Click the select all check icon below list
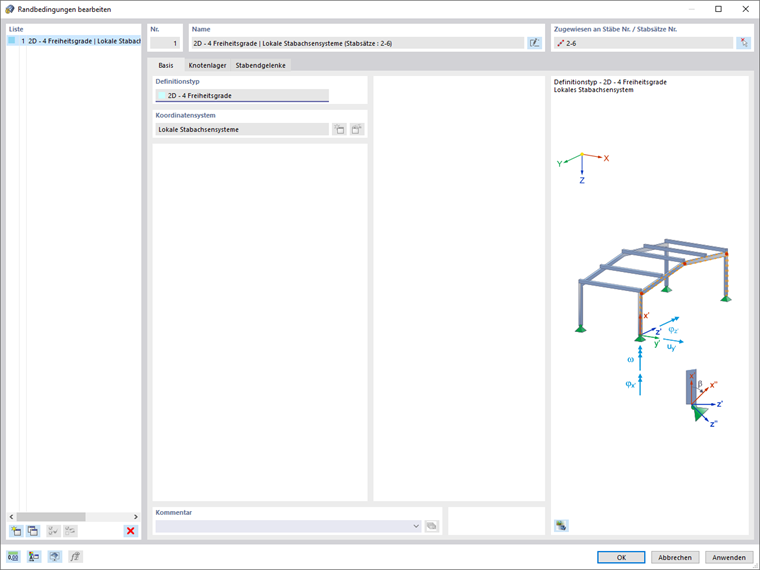This screenshot has width=760, height=570. click(x=53, y=531)
